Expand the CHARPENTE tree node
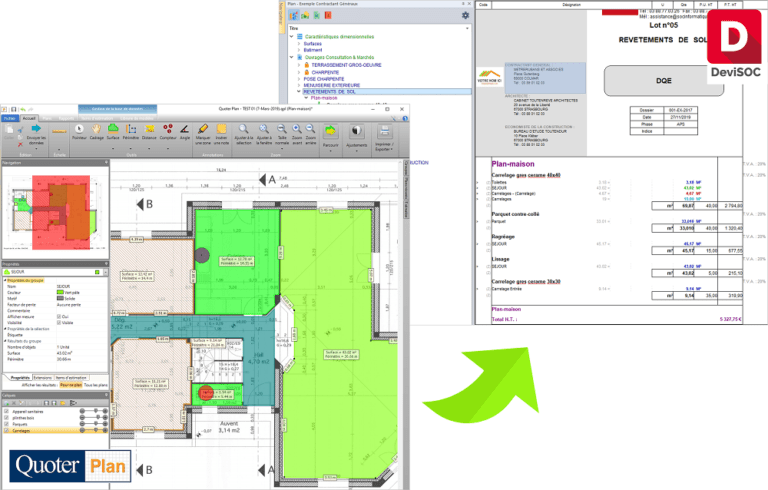Image resolution: width=768 pixels, height=490 pixels. pos(299,72)
